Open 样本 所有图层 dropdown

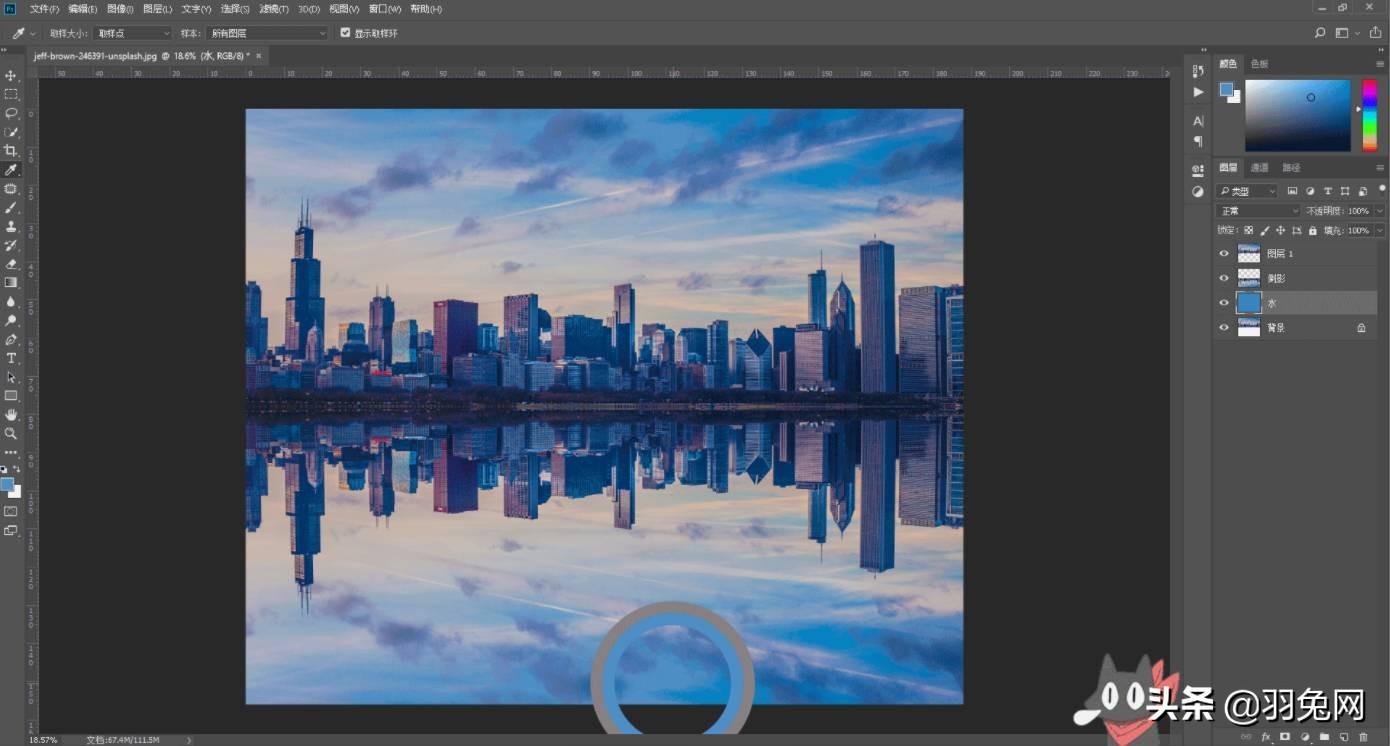(x=267, y=33)
